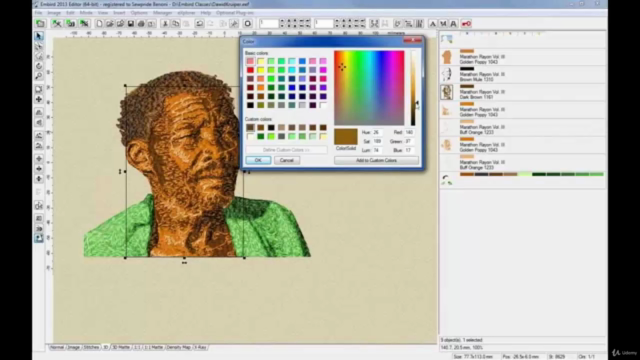The height and width of the screenshot is (360, 640).
Task: Click the second numeric field in top toolbar
Action: pyautogui.click(x=324, y=24)
